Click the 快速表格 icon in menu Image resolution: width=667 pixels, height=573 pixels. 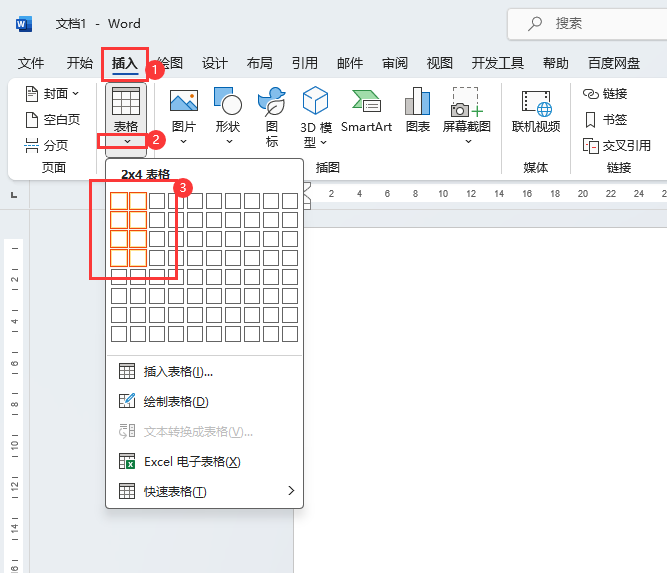[x=127, y=491]
